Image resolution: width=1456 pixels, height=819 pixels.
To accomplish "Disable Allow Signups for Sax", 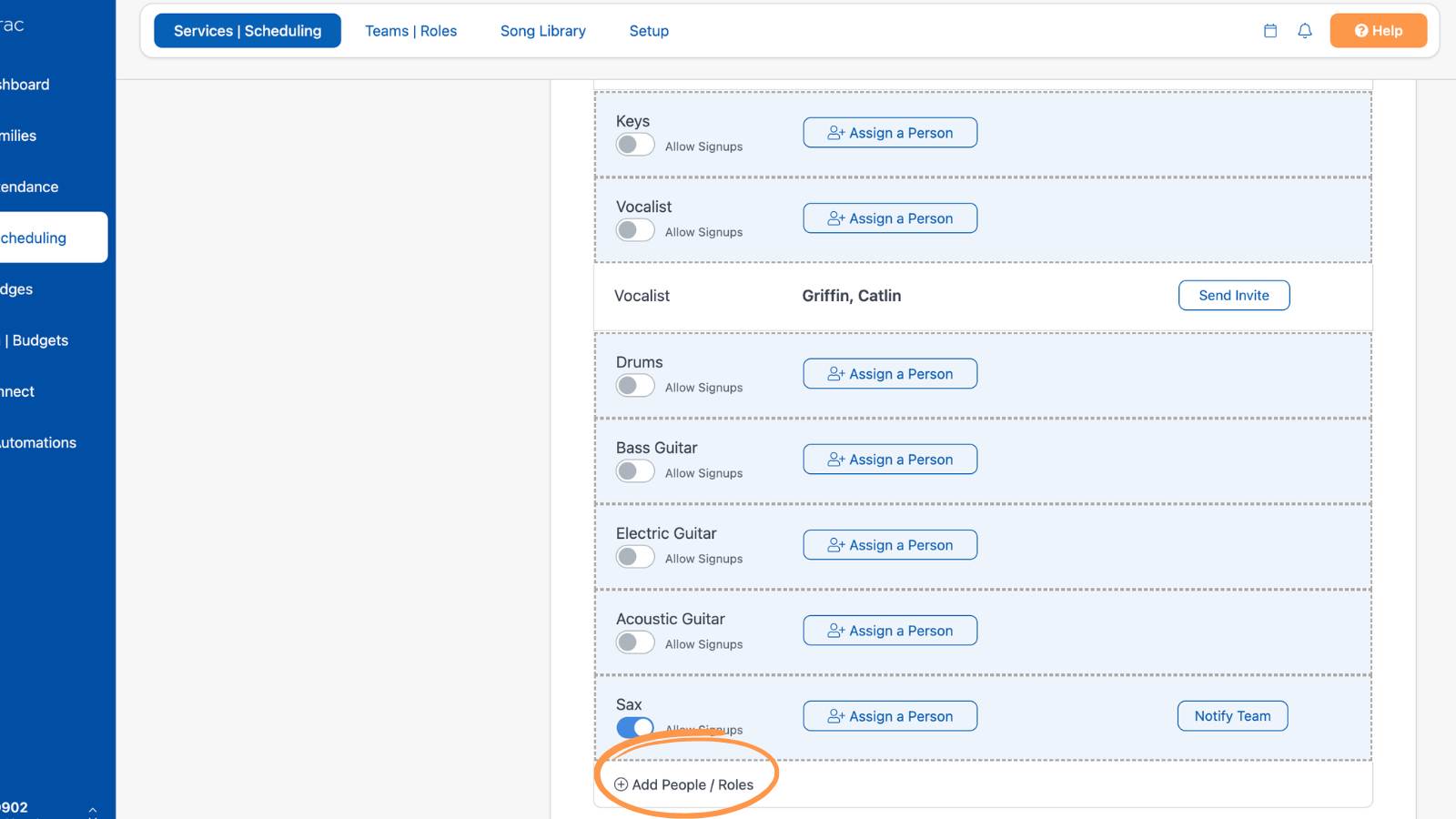I will click(635, 728).
